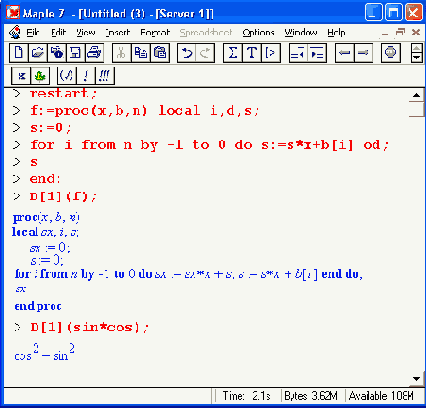Click the scrollbar up arrow
This screenshot has width=426, height=408.
pyautogui.click(x=416, y=95)
